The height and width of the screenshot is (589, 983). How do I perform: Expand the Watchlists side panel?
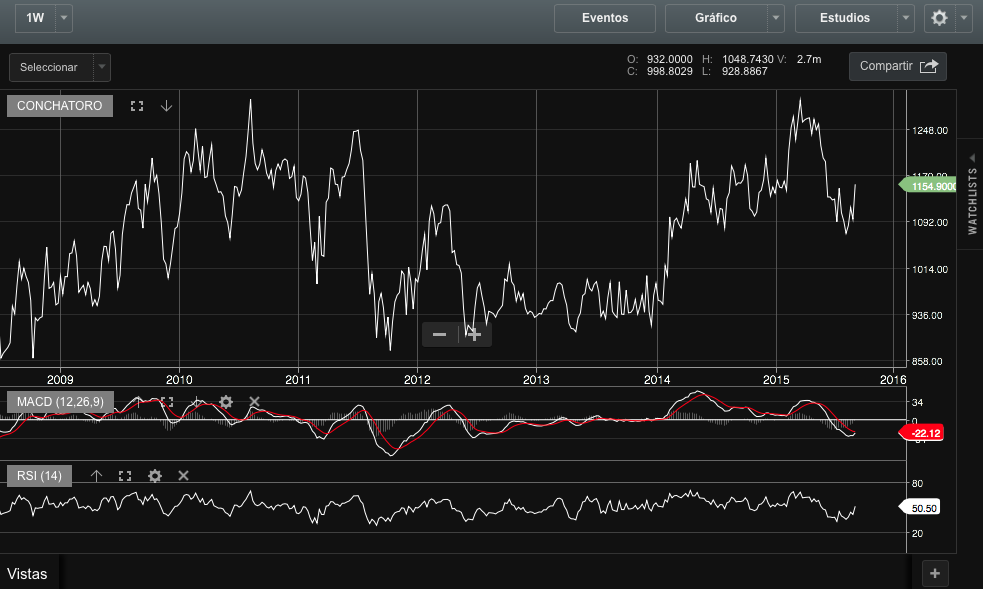coord(972,195)
